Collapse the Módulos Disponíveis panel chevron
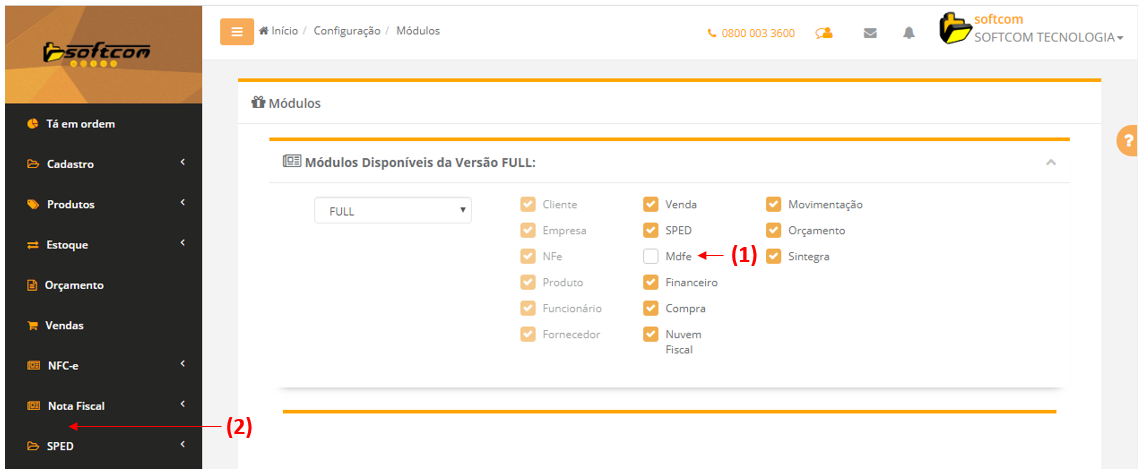 (x=1051, y=162)
